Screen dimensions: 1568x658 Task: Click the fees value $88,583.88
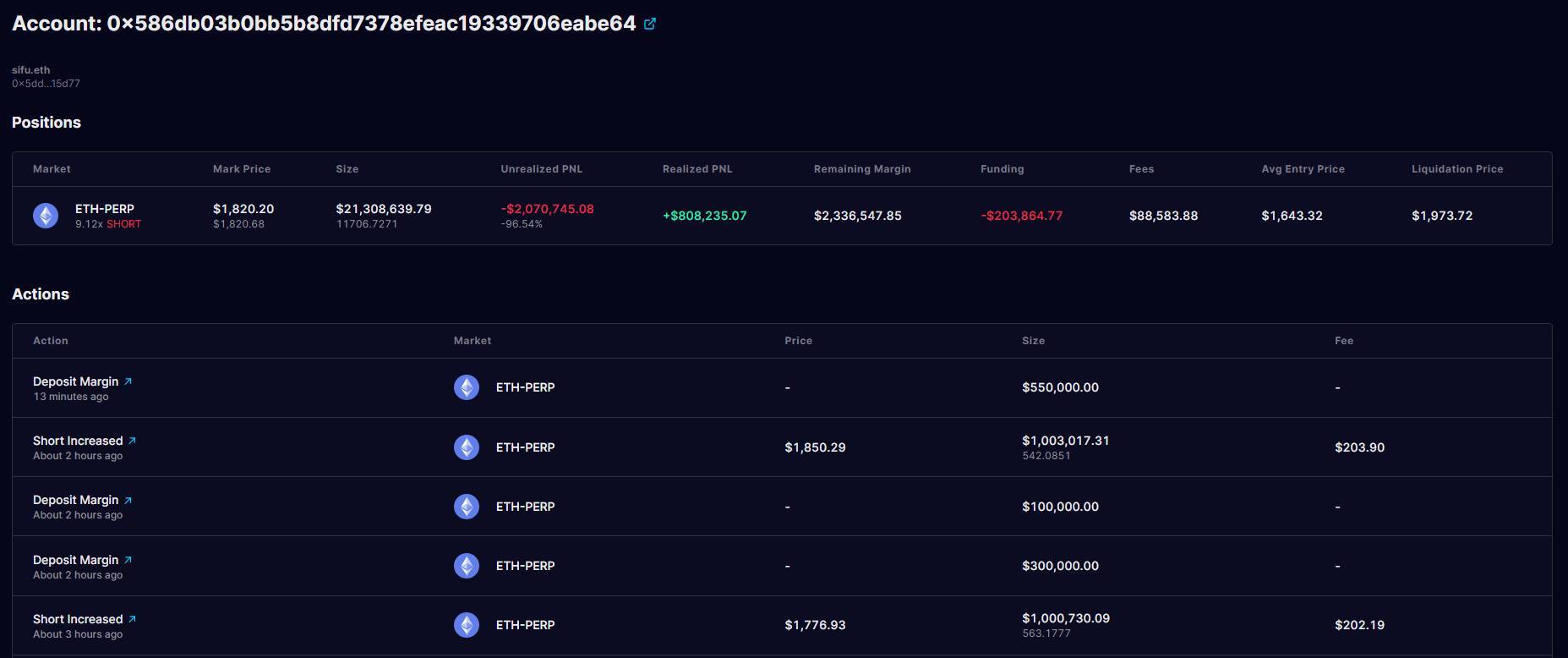point(1163,216)
